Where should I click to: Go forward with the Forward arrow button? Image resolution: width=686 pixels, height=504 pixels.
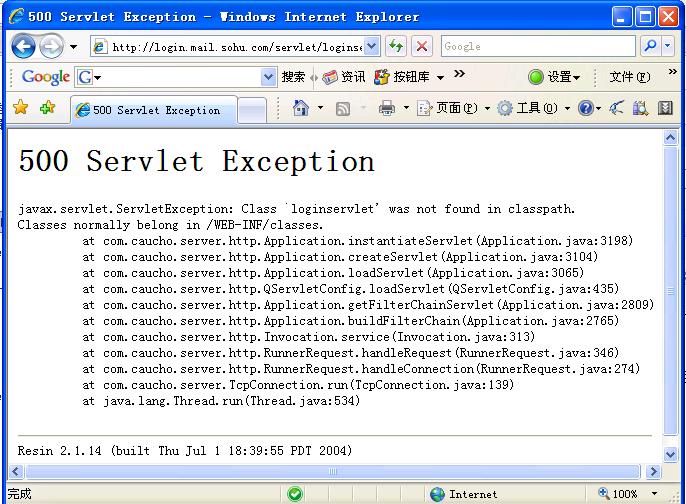pos(51,46)
